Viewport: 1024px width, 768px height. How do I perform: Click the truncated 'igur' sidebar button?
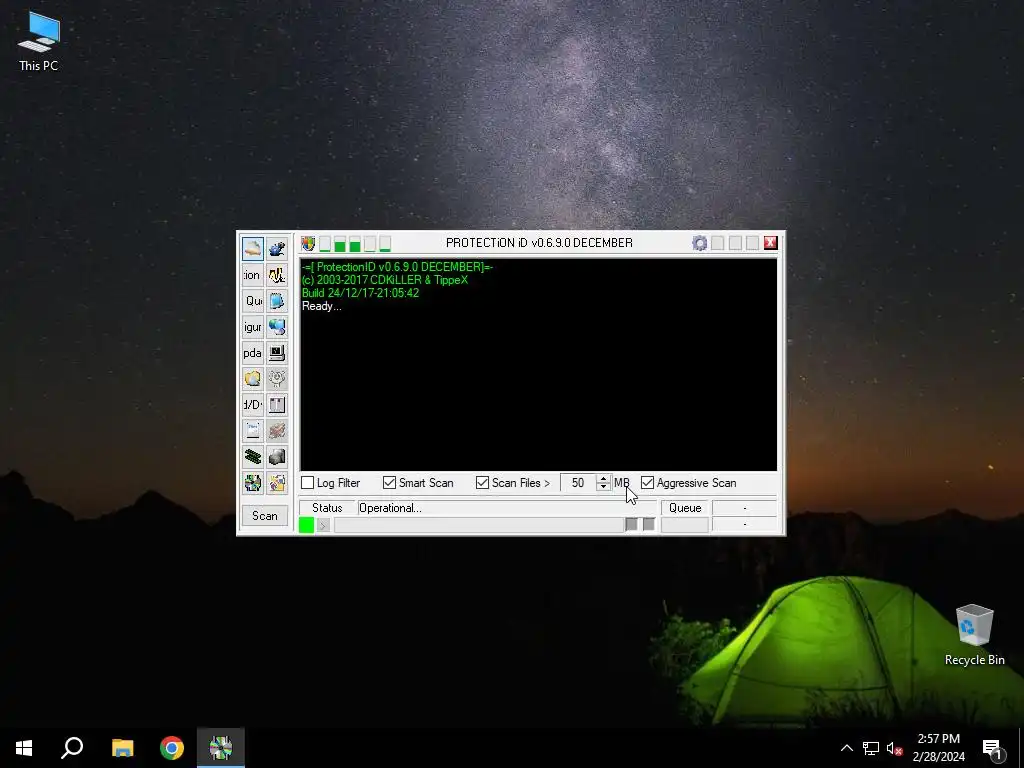point(253,327)
